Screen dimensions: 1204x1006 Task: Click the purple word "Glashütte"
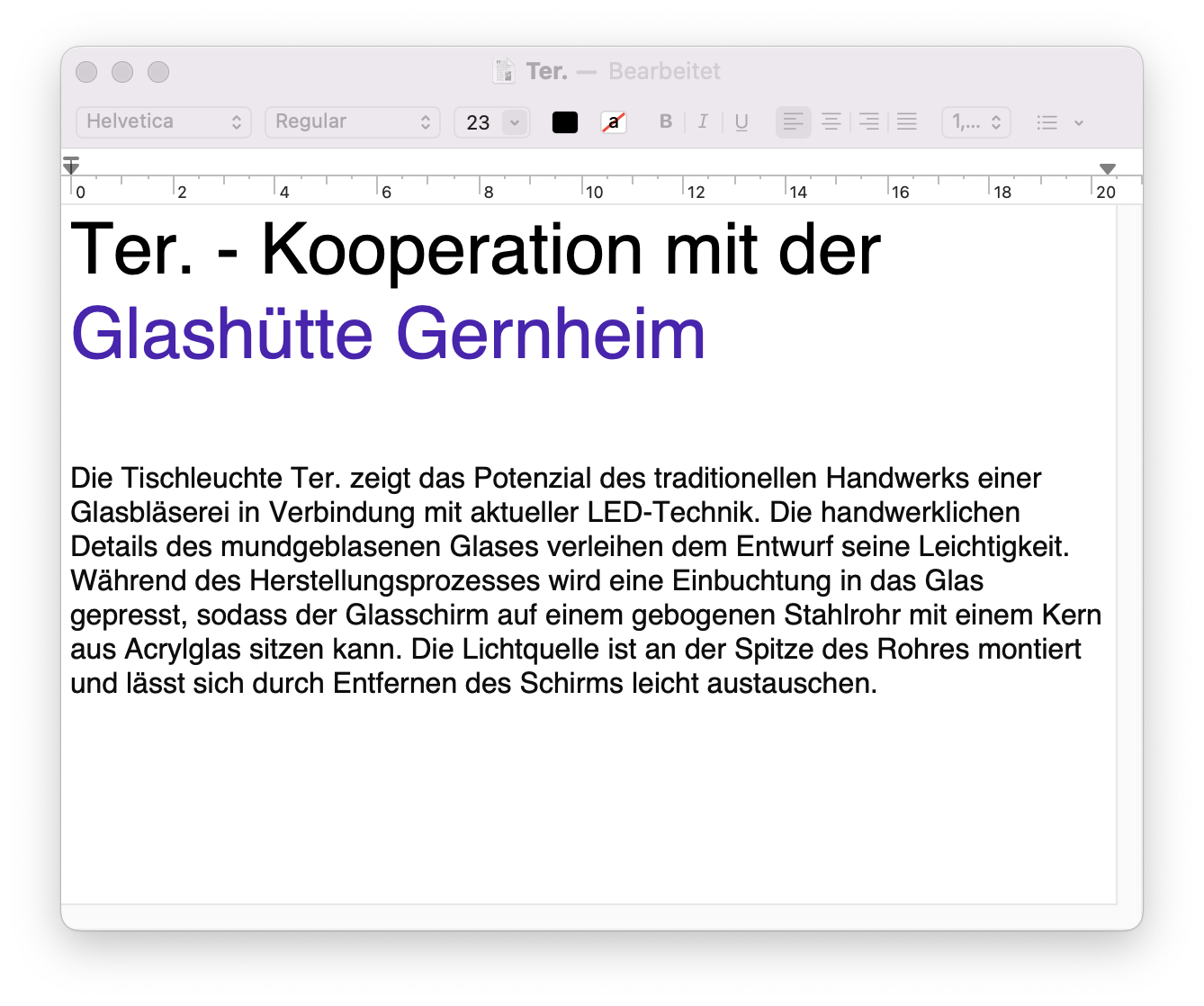[222, 334]
